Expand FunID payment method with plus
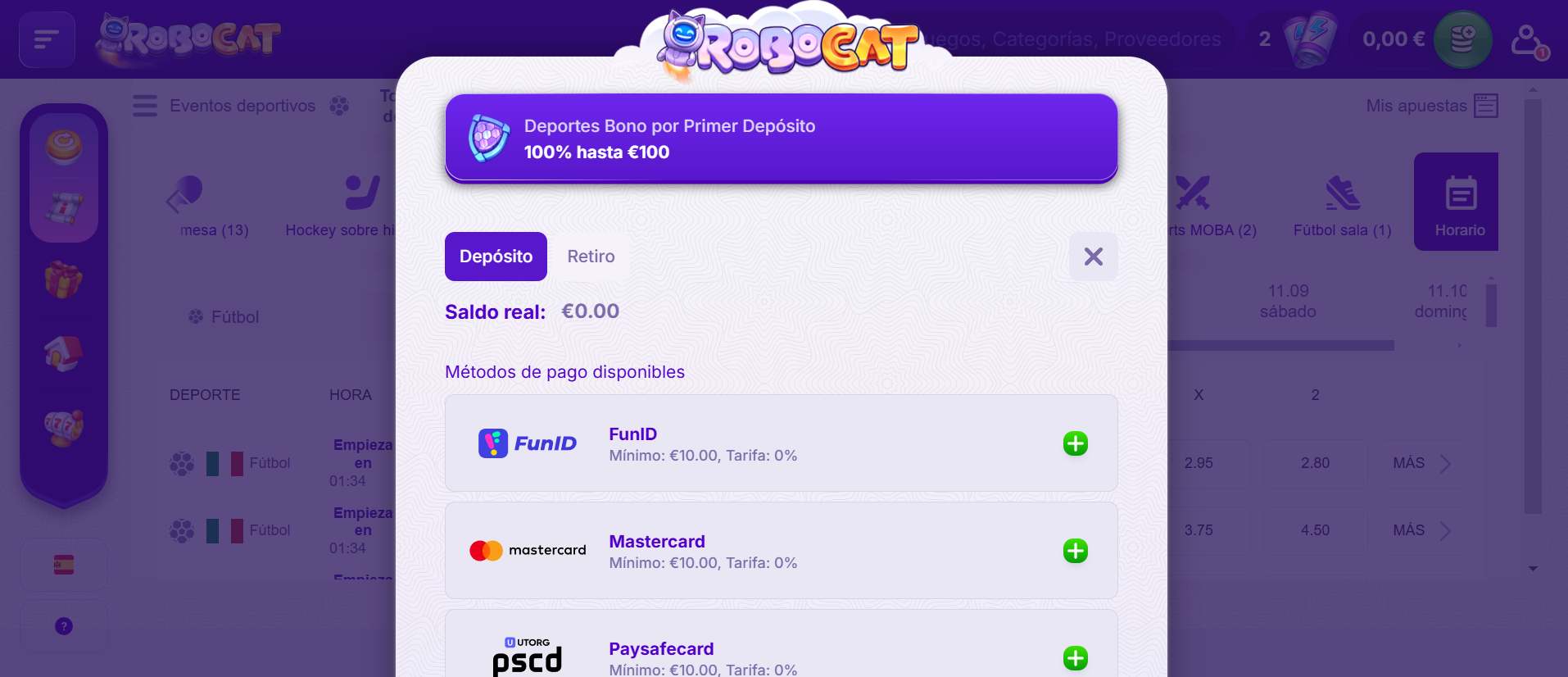1568x677 pixels. [x=1075, y=443]
